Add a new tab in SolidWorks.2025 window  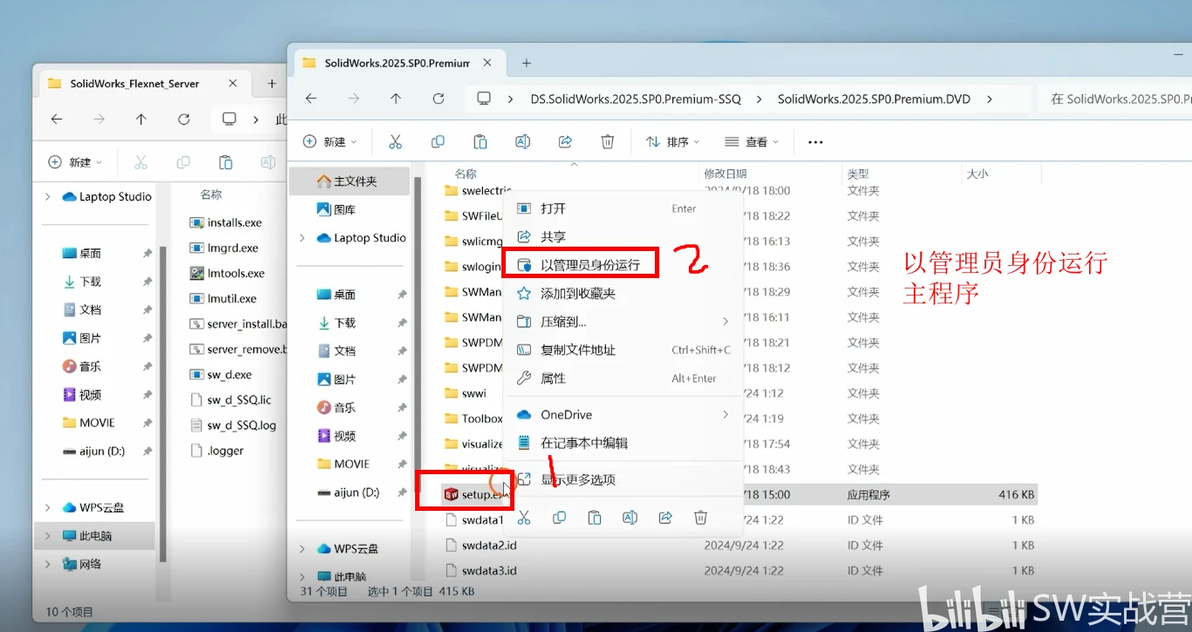(526, 63)
